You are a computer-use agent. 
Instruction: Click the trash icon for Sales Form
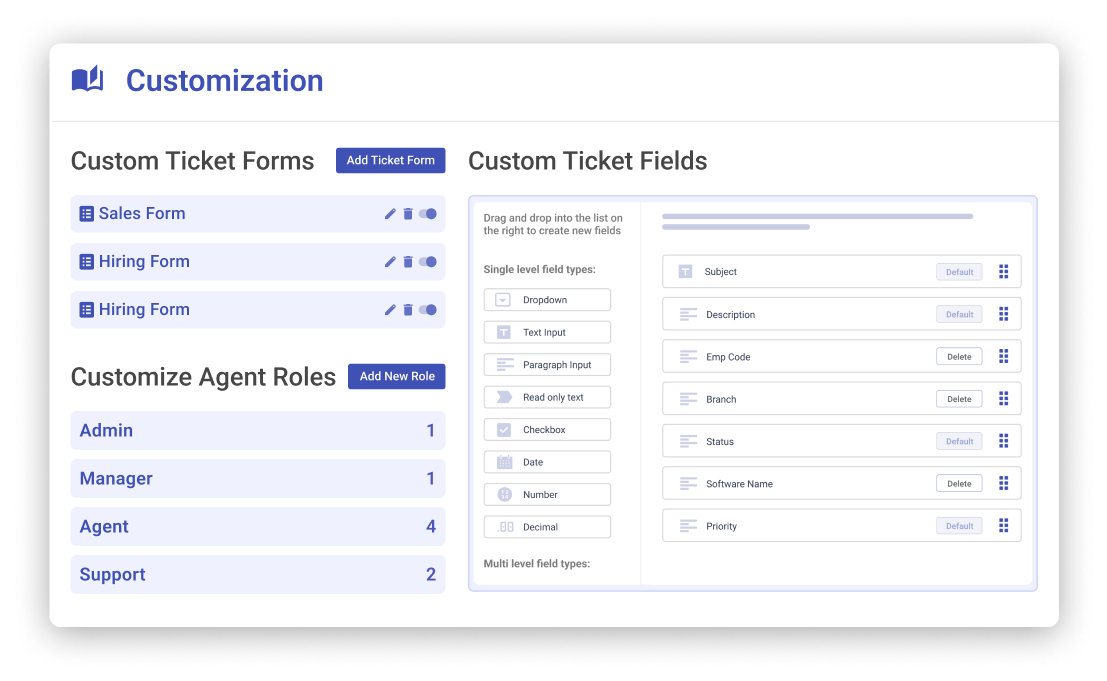point(408,214)
